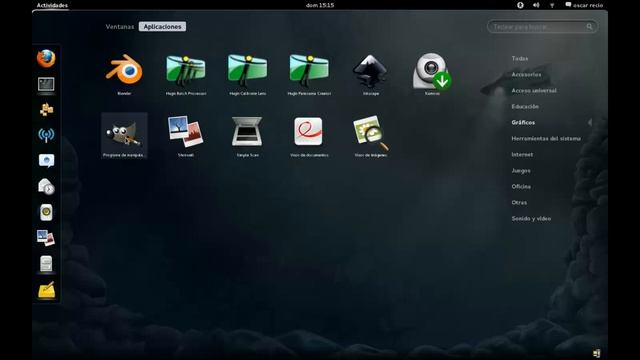
Task: Open the oscar recio user menu
Action: coord(584,5)
